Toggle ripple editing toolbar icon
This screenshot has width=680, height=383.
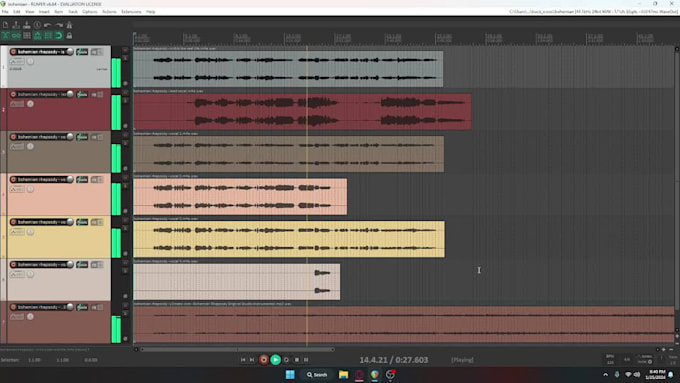pos(26,36)
